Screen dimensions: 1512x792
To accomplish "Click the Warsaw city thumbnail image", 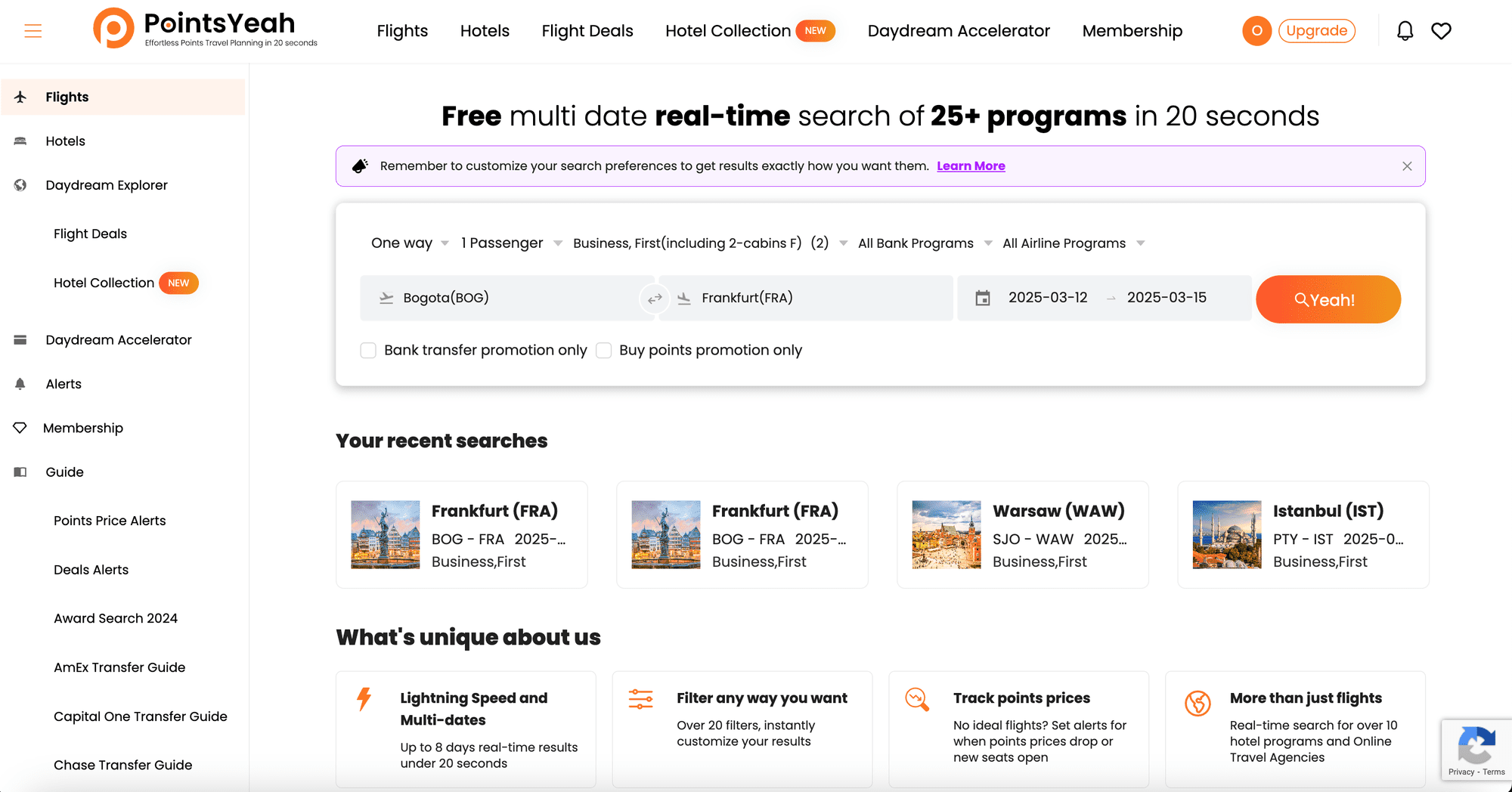I will pyautogui.click(x=946, y=534).
